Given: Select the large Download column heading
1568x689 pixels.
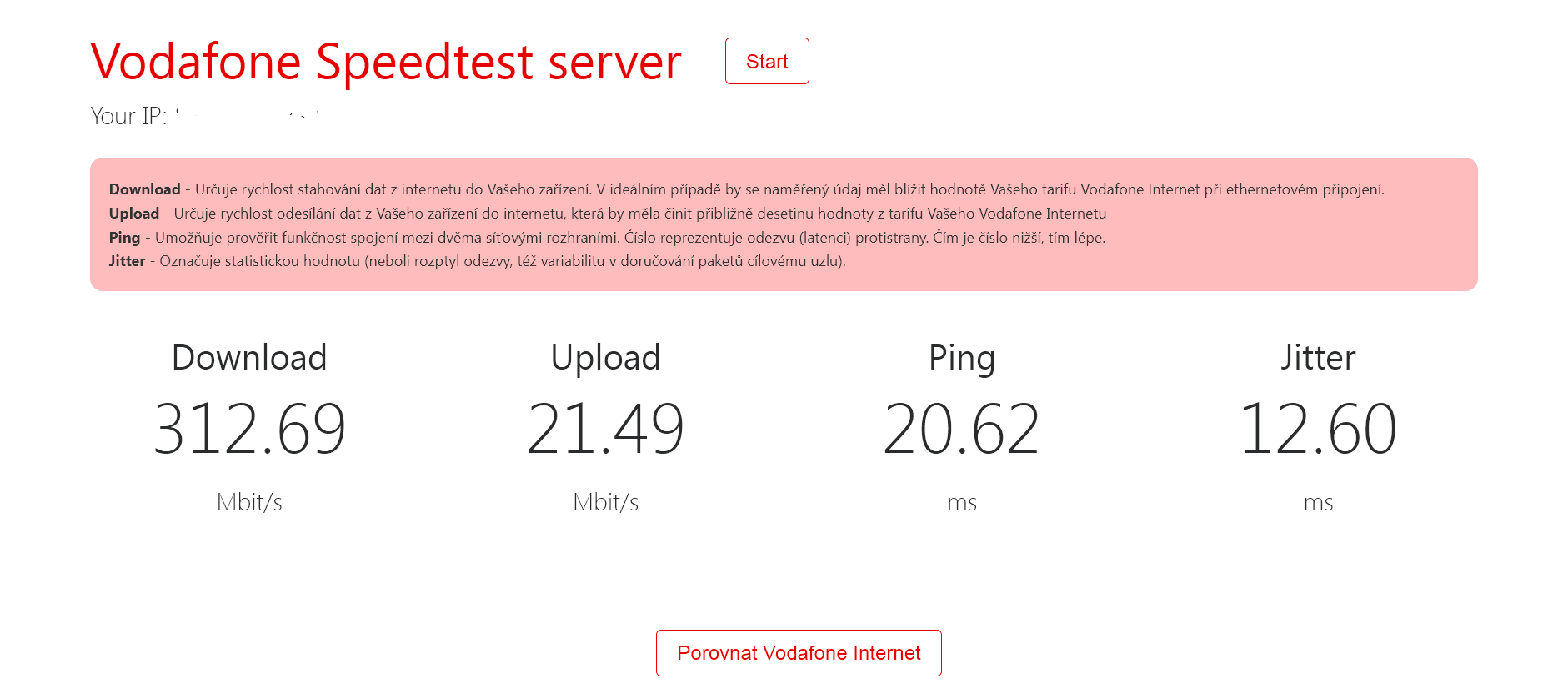Looking at the screenshot, I should (249, 358).
